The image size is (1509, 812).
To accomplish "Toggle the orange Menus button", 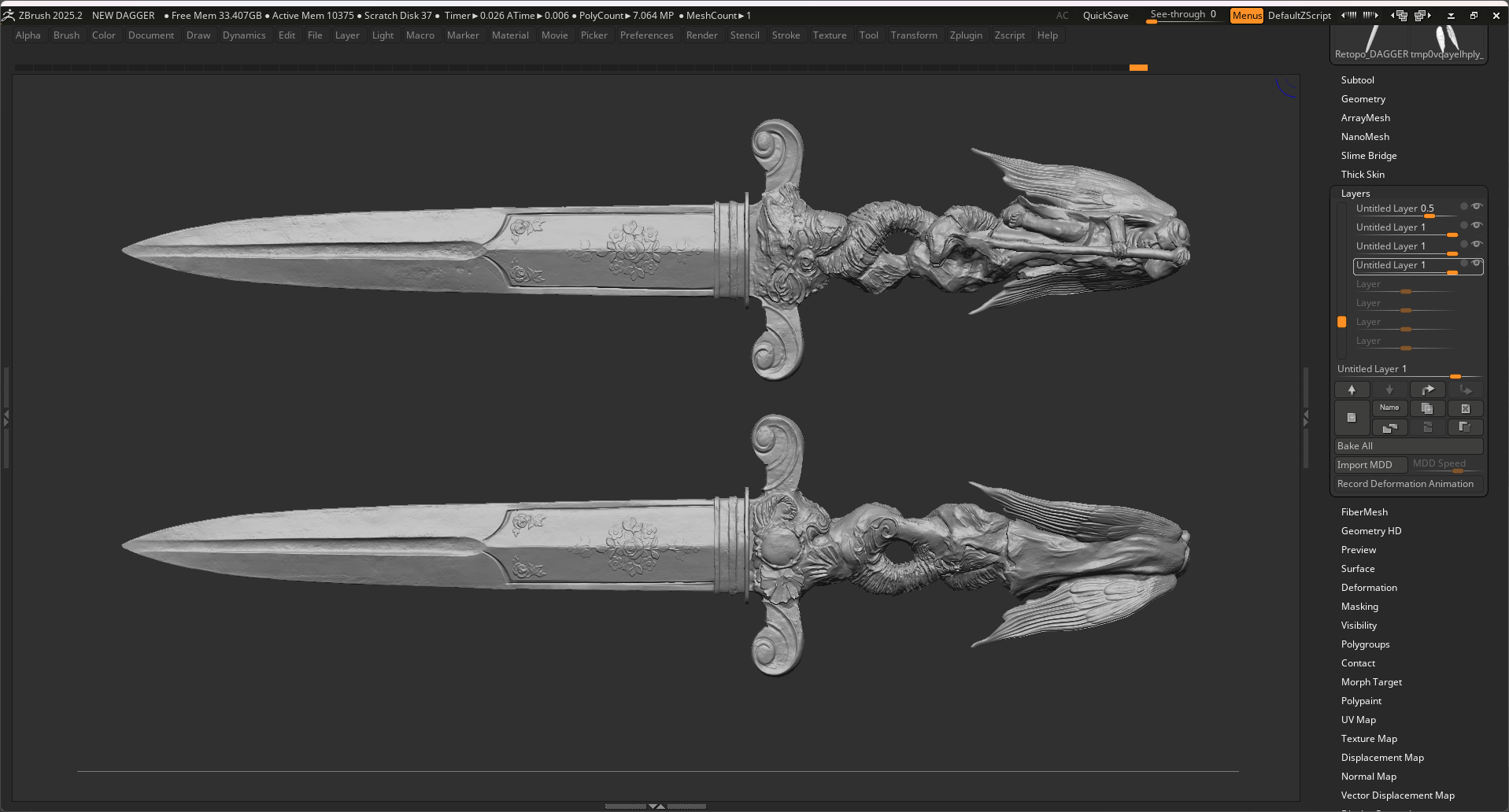I will [x=1247, y=16].
